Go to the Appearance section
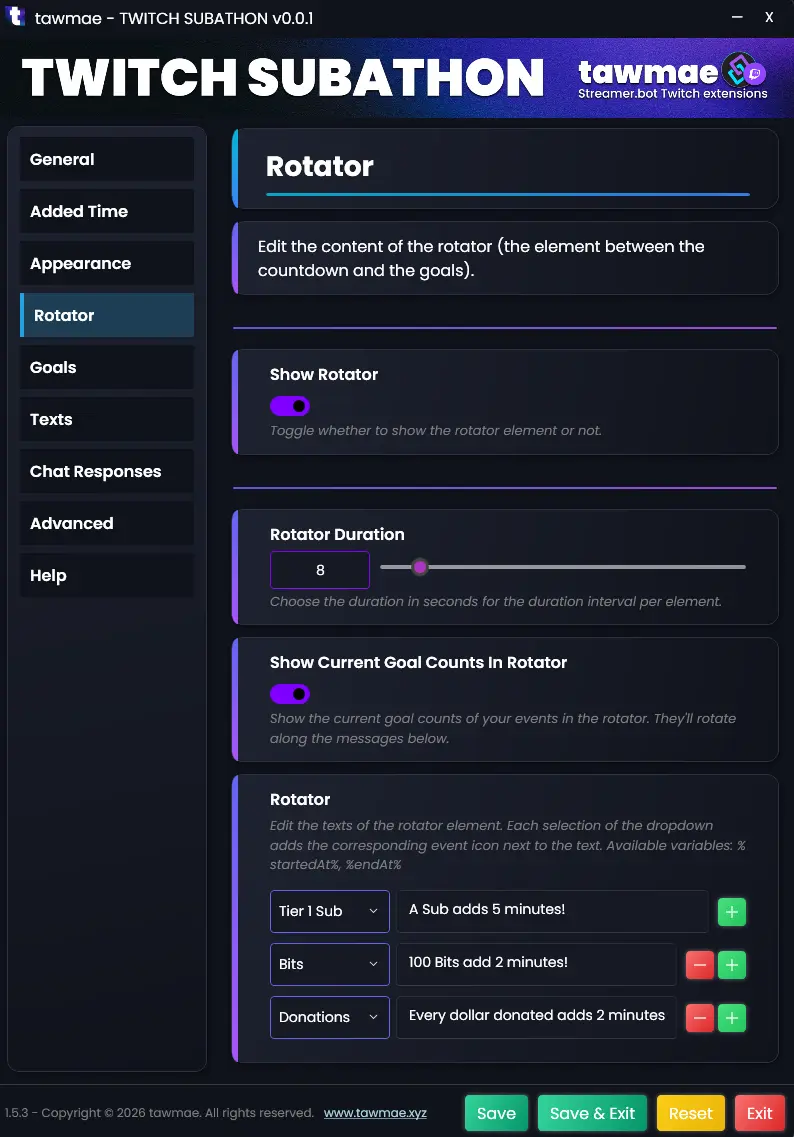The image size is (794, 1137). tap(107, 263)
